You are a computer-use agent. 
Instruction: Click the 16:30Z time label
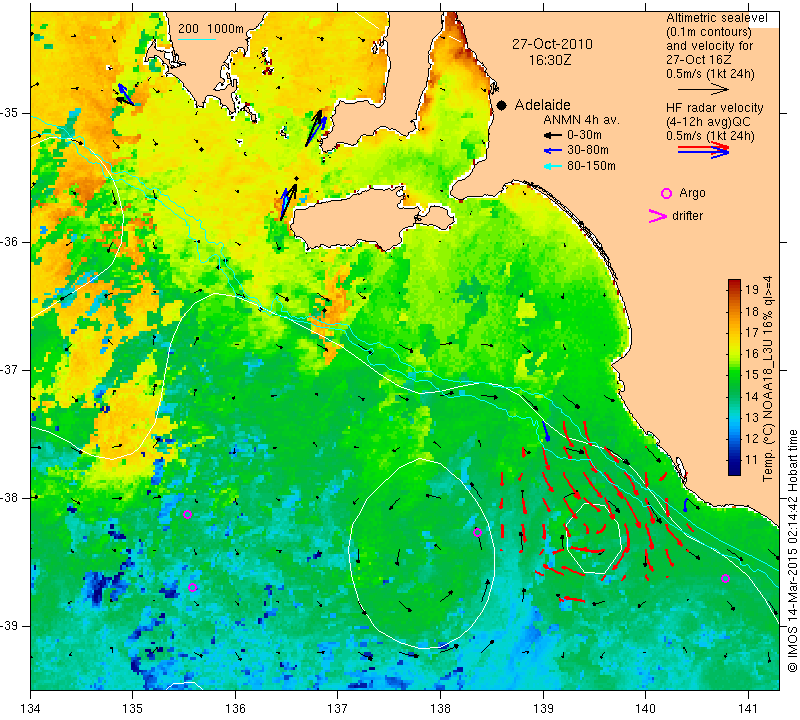point(549,60)
